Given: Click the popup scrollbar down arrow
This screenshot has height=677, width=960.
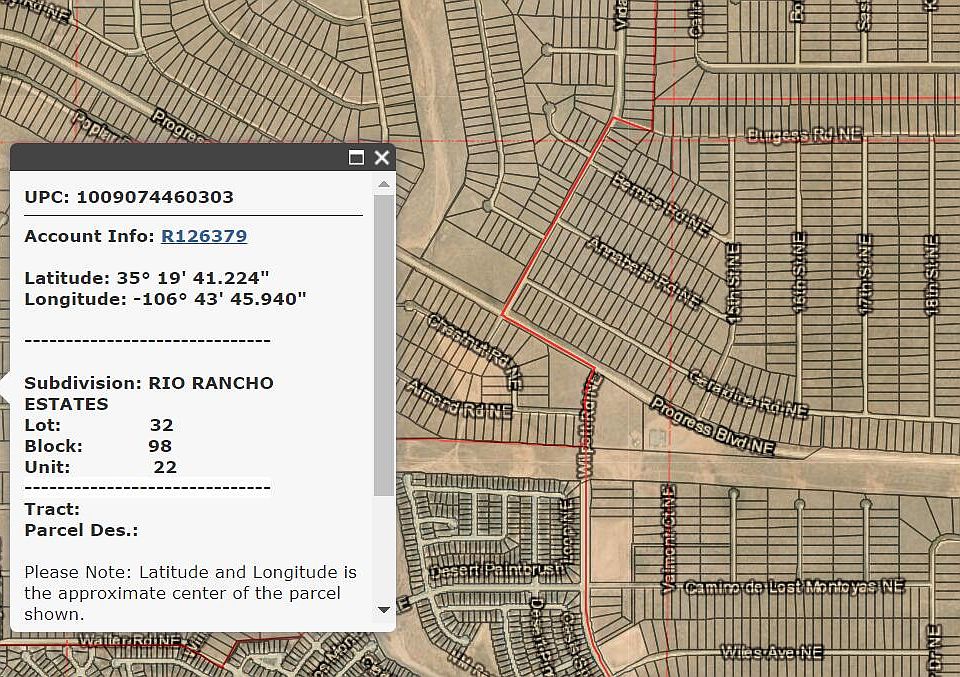Looking at the screenshot, I should tap(384, 609).
